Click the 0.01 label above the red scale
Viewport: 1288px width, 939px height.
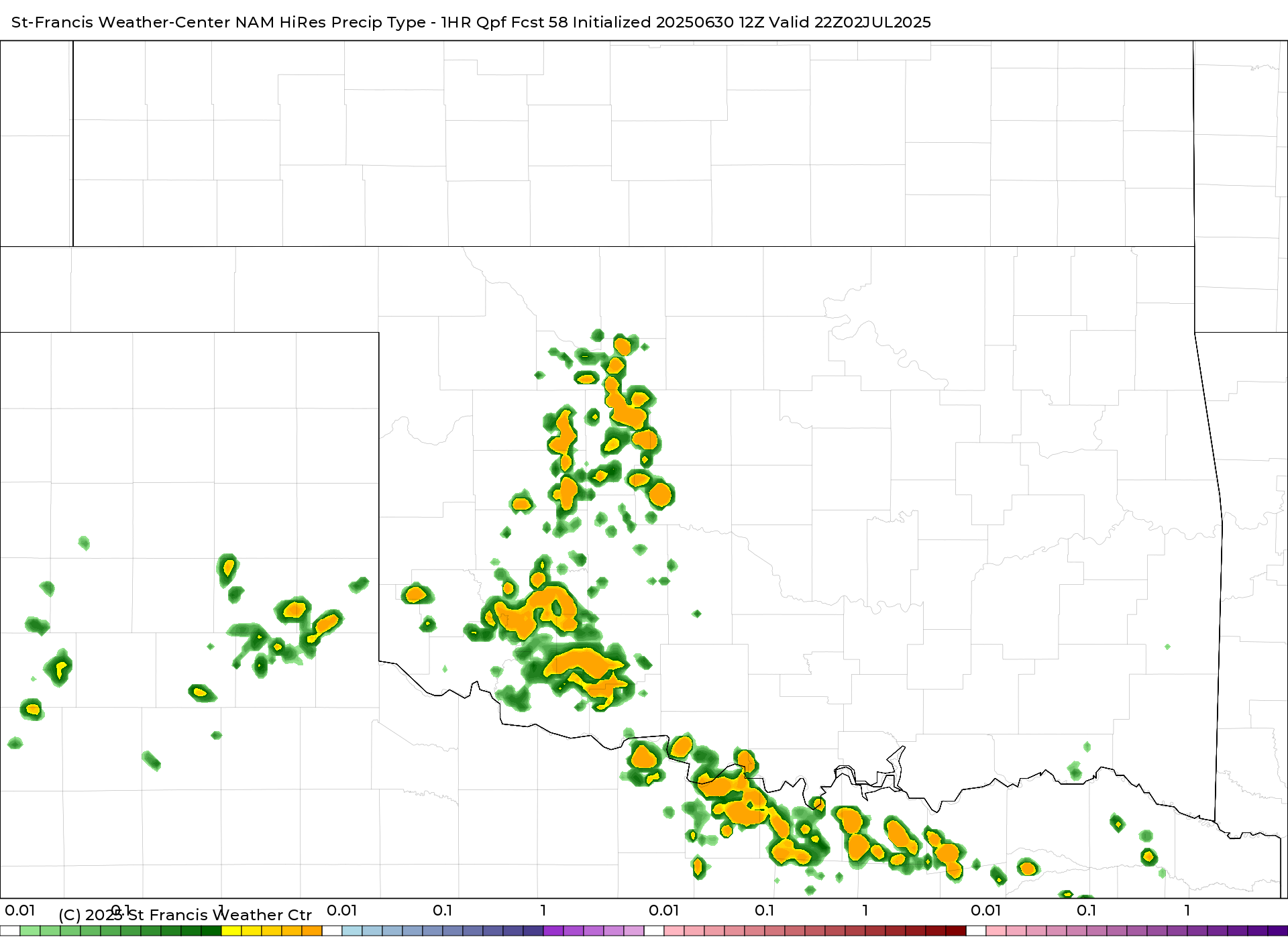point(664,910)
